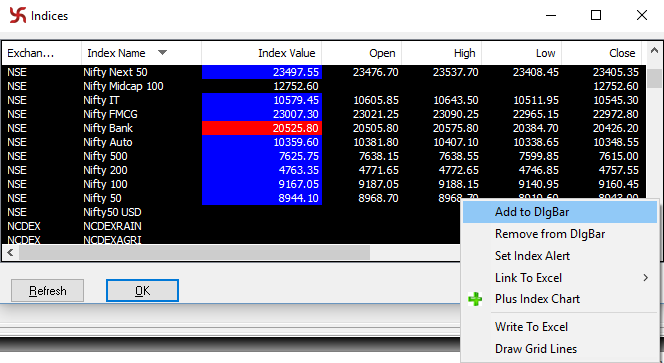Click the Refresh button
The image size is (664, 363).
[47, 291]
